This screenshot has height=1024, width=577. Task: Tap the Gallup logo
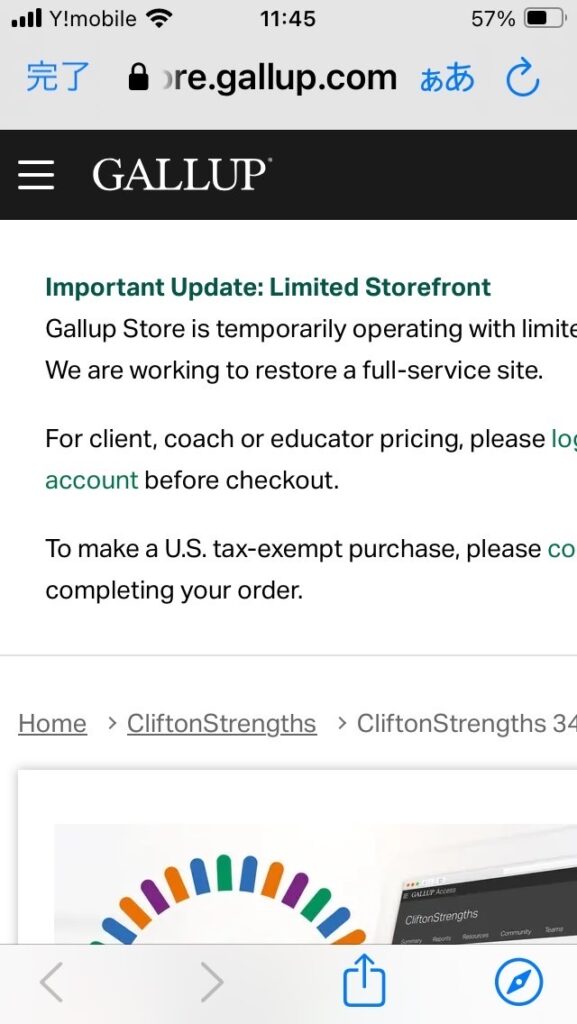click(x=181, y=175)
